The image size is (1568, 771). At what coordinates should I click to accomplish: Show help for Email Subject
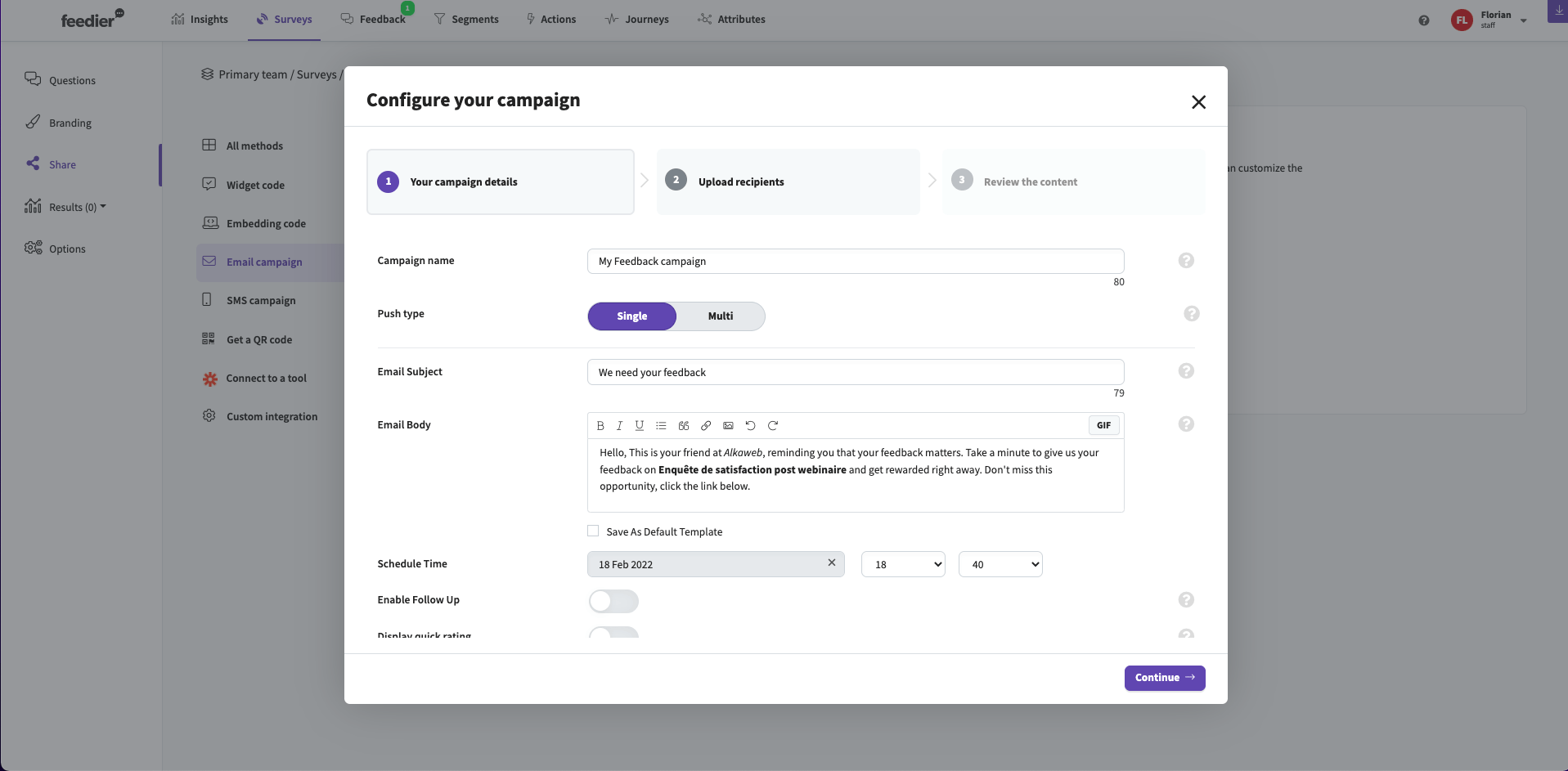coord(1186,370)
